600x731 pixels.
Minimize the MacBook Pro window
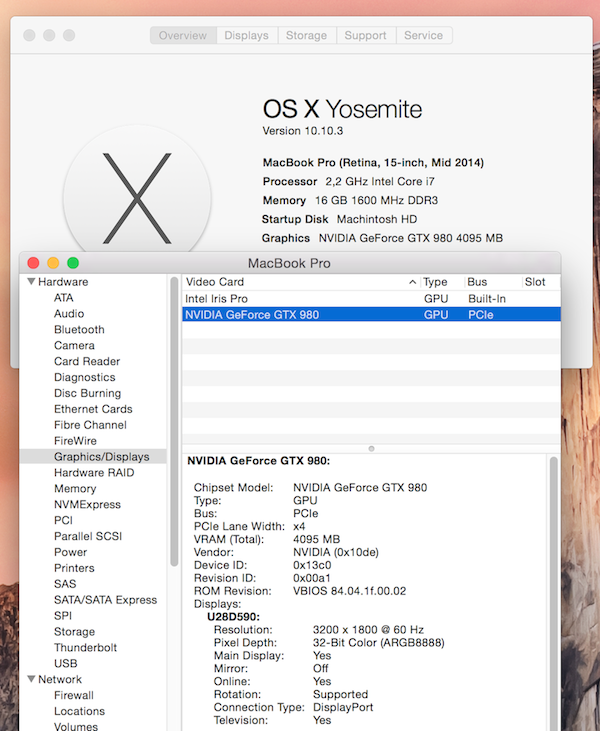(53, 263)
